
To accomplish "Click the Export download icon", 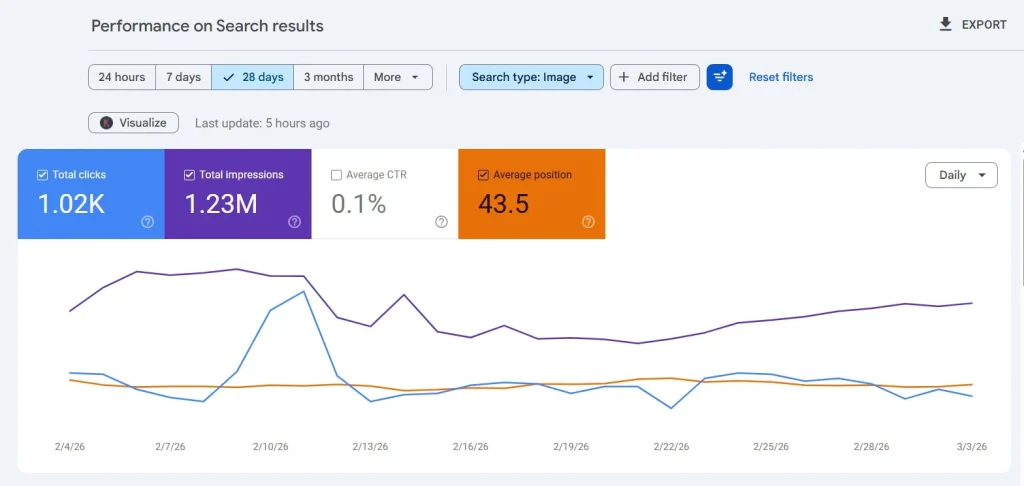I will (x=945, y=25).
